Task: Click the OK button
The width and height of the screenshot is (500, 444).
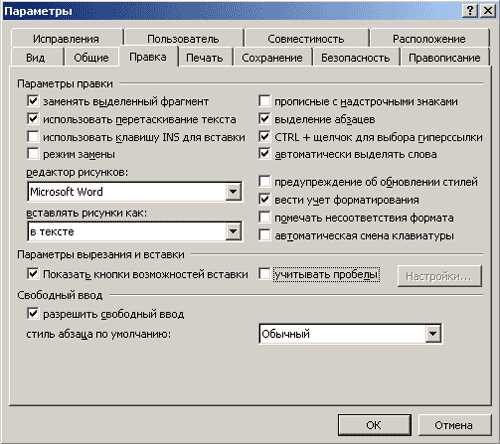Action: point(374,425)
